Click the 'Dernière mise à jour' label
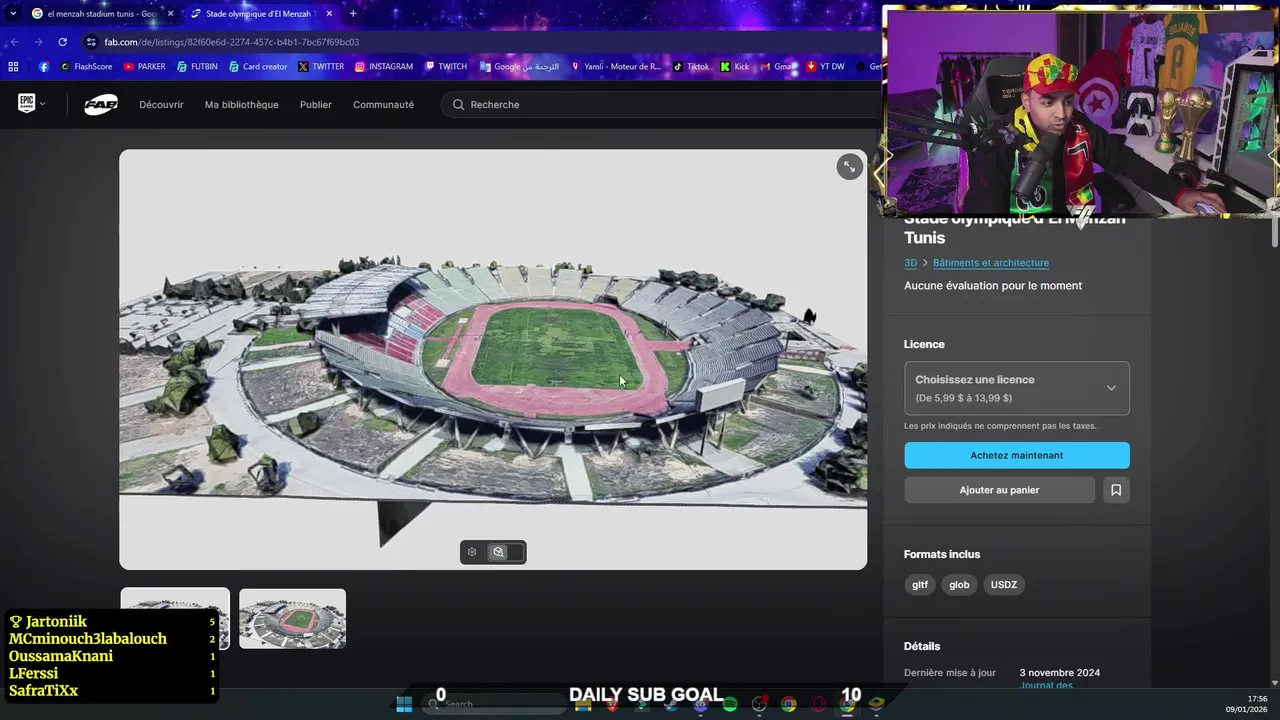1280x720 pixels. coord(950,673)
